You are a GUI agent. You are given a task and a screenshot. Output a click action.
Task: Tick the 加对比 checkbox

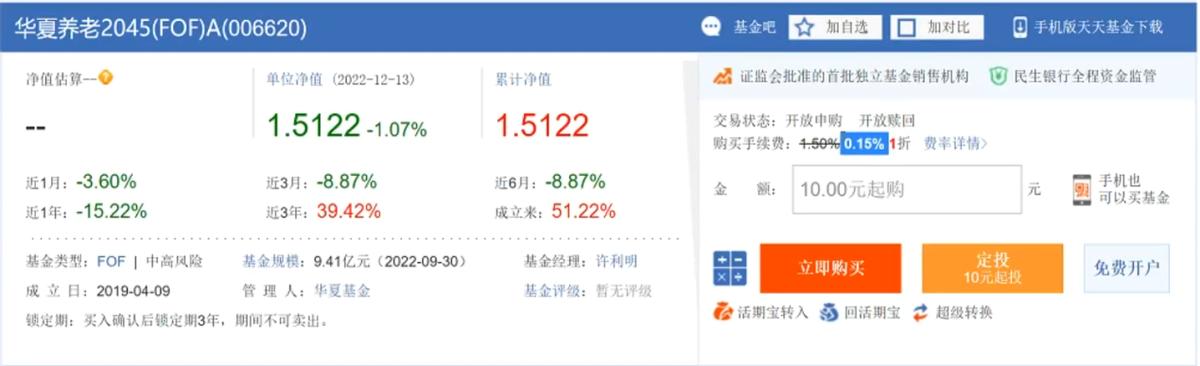click(907, 27)
